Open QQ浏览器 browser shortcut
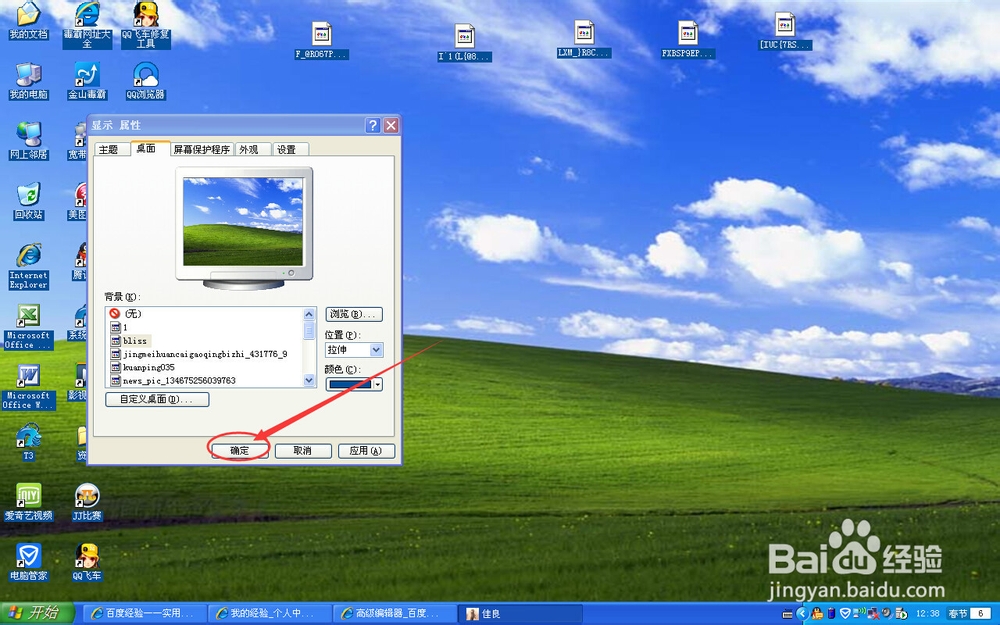1000x625 pixels. tap(145, 81)
